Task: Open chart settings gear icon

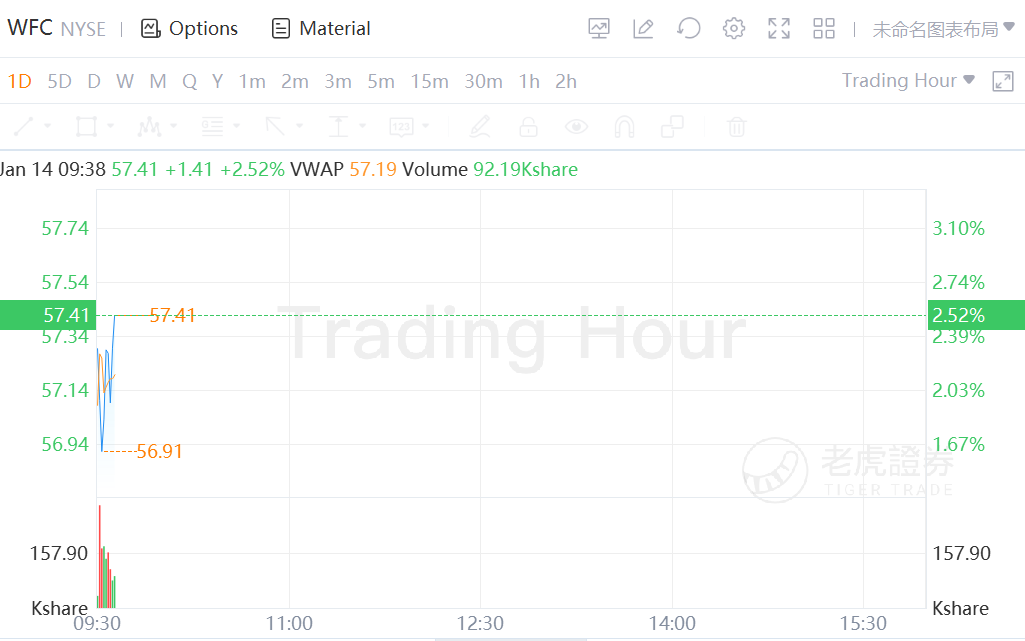Action: [734, 29]
